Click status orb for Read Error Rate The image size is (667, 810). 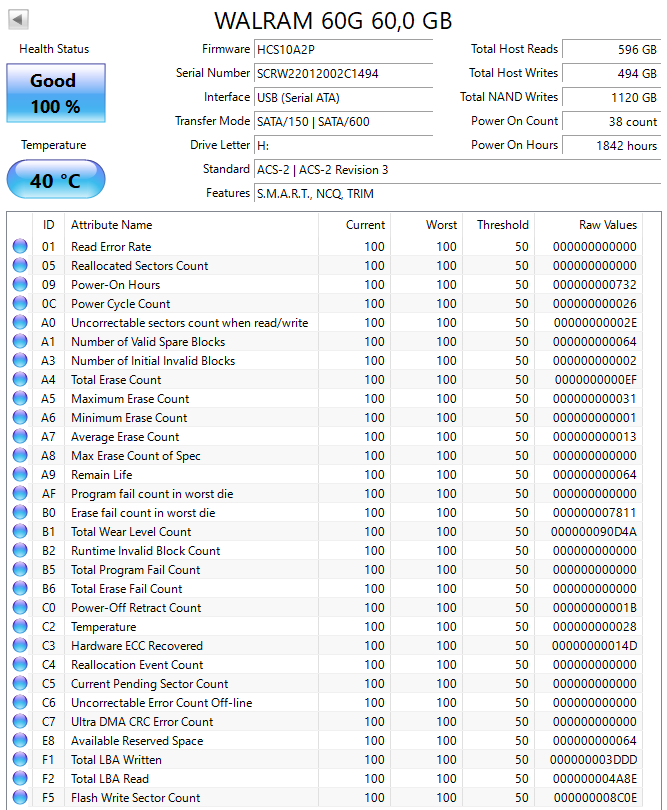pyautogui.click(x=20, y=246)
